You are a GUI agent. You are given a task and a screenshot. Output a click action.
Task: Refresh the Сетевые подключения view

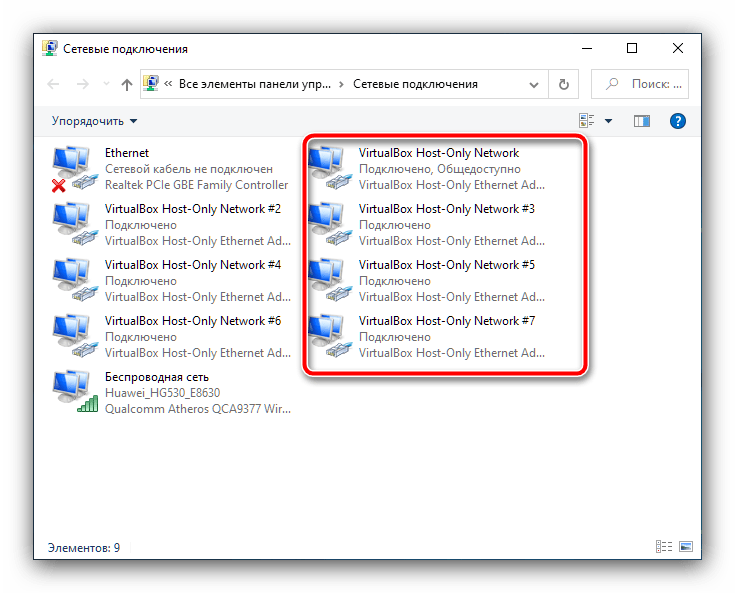(564, 84)
